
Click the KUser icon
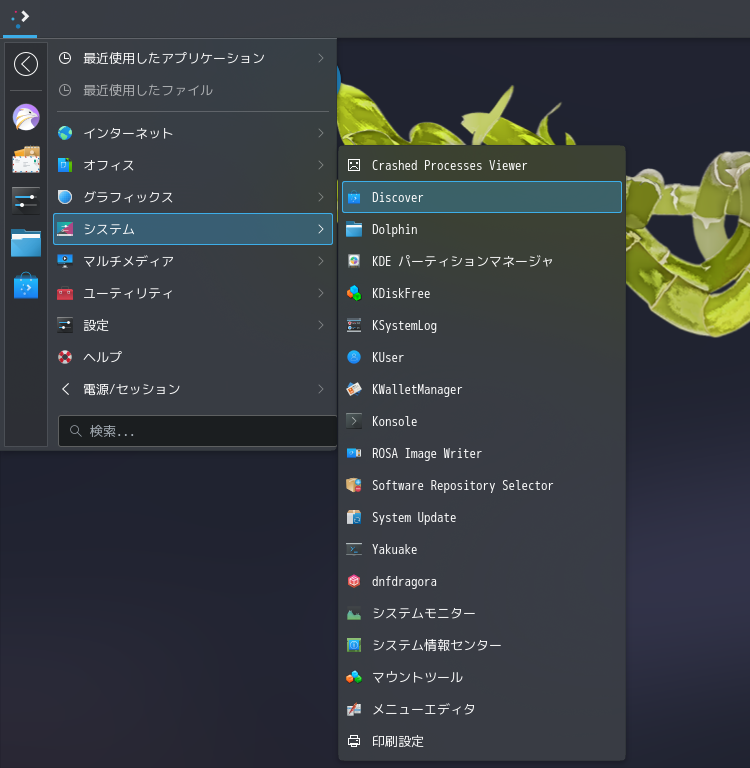354,357
